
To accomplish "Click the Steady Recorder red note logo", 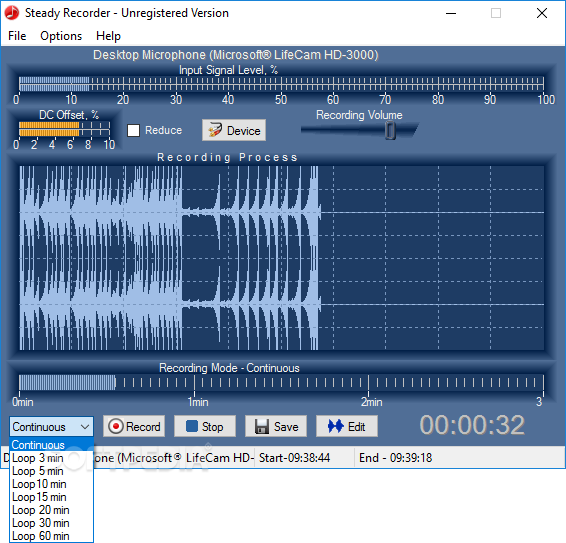I will point(12,13).
